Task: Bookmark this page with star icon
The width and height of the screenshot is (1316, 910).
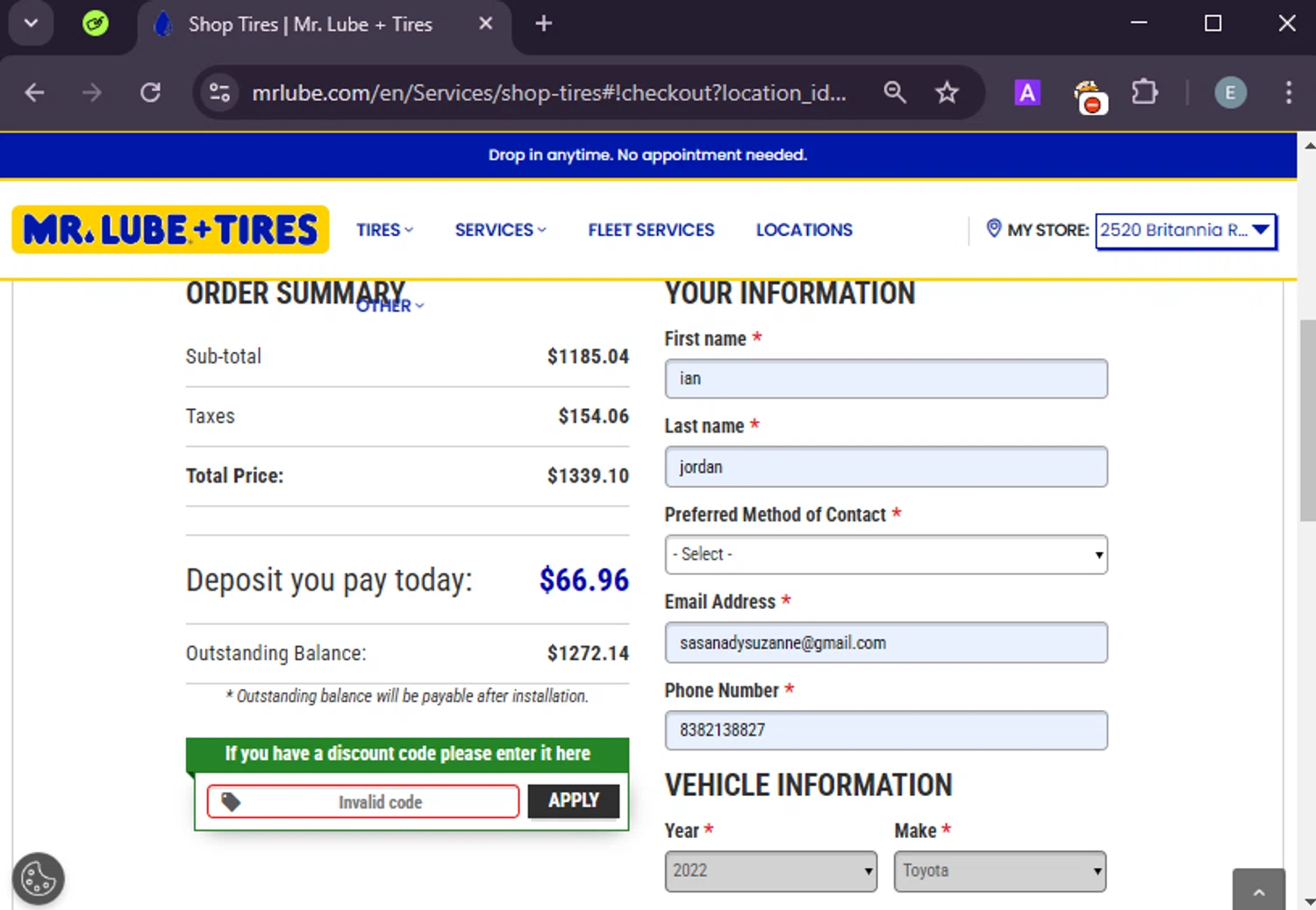Action: coord(947,92)
